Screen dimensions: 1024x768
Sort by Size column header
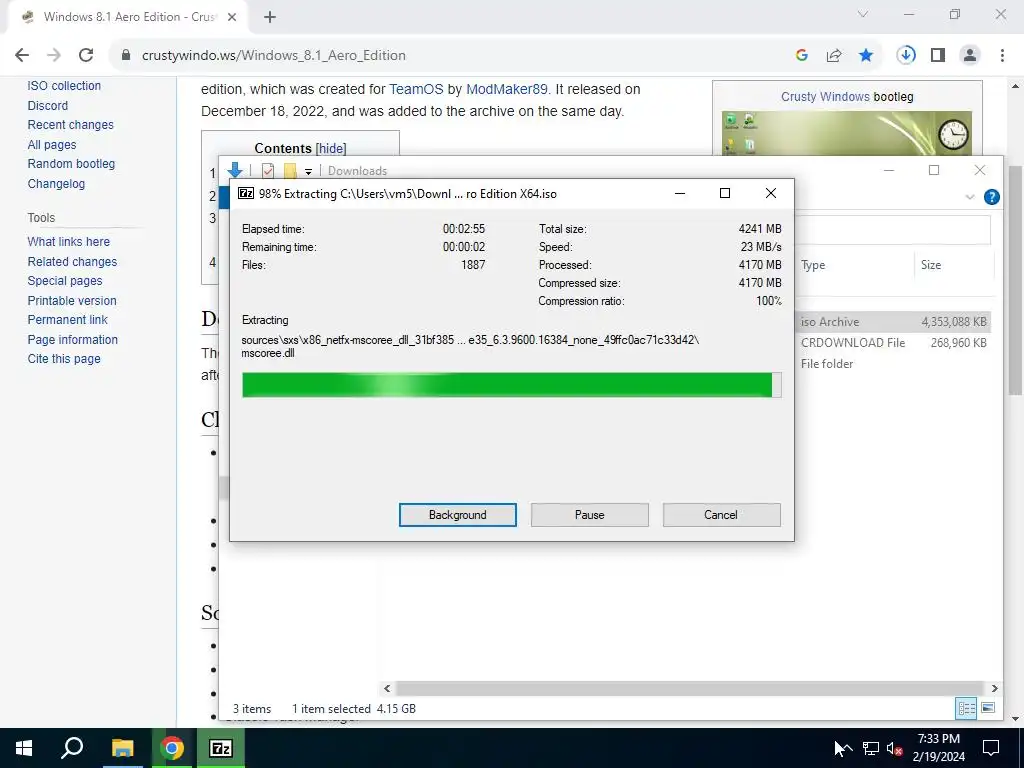pyautogui.click(x=931, y=264)
